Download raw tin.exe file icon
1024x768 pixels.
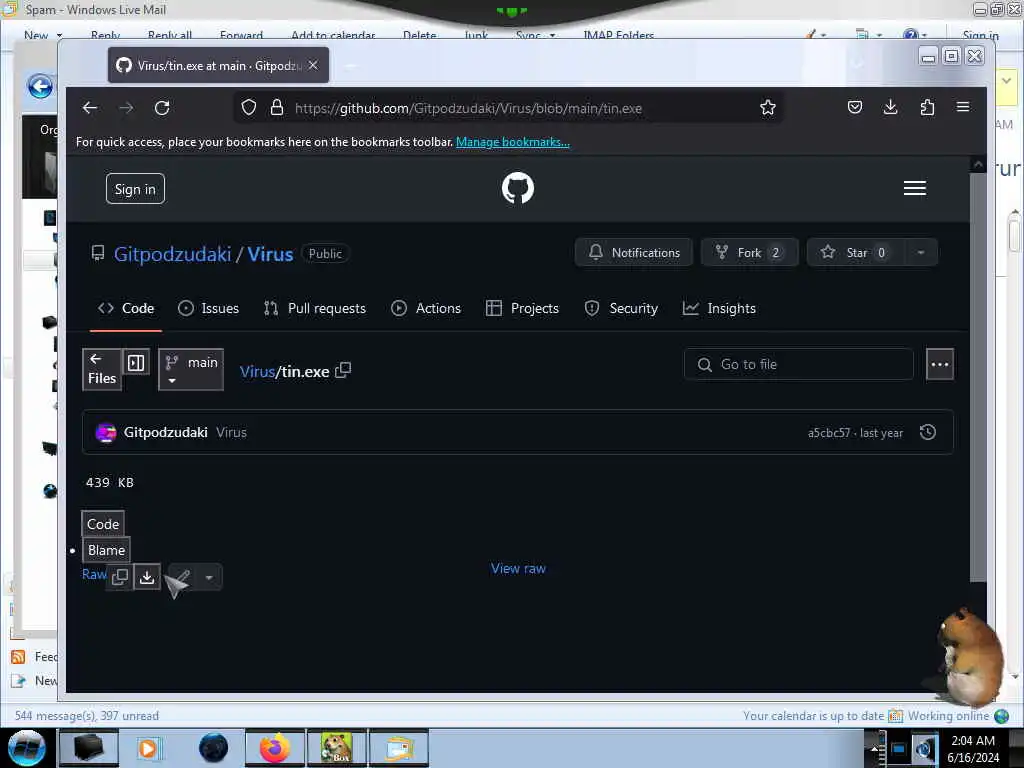coord(147,577)
